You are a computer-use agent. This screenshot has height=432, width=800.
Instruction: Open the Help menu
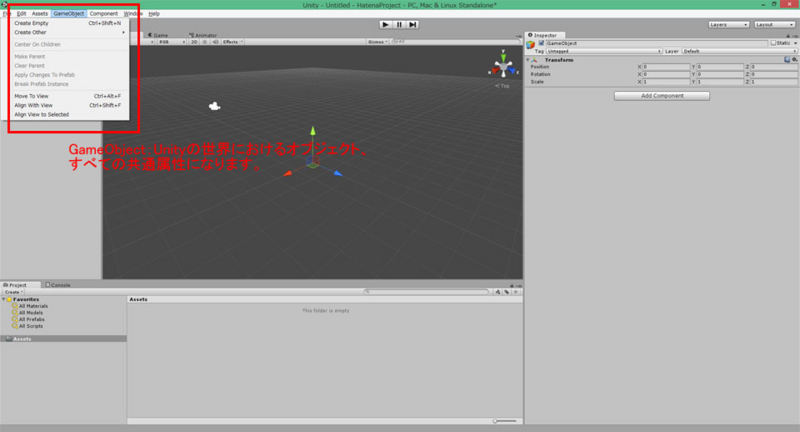154,14
